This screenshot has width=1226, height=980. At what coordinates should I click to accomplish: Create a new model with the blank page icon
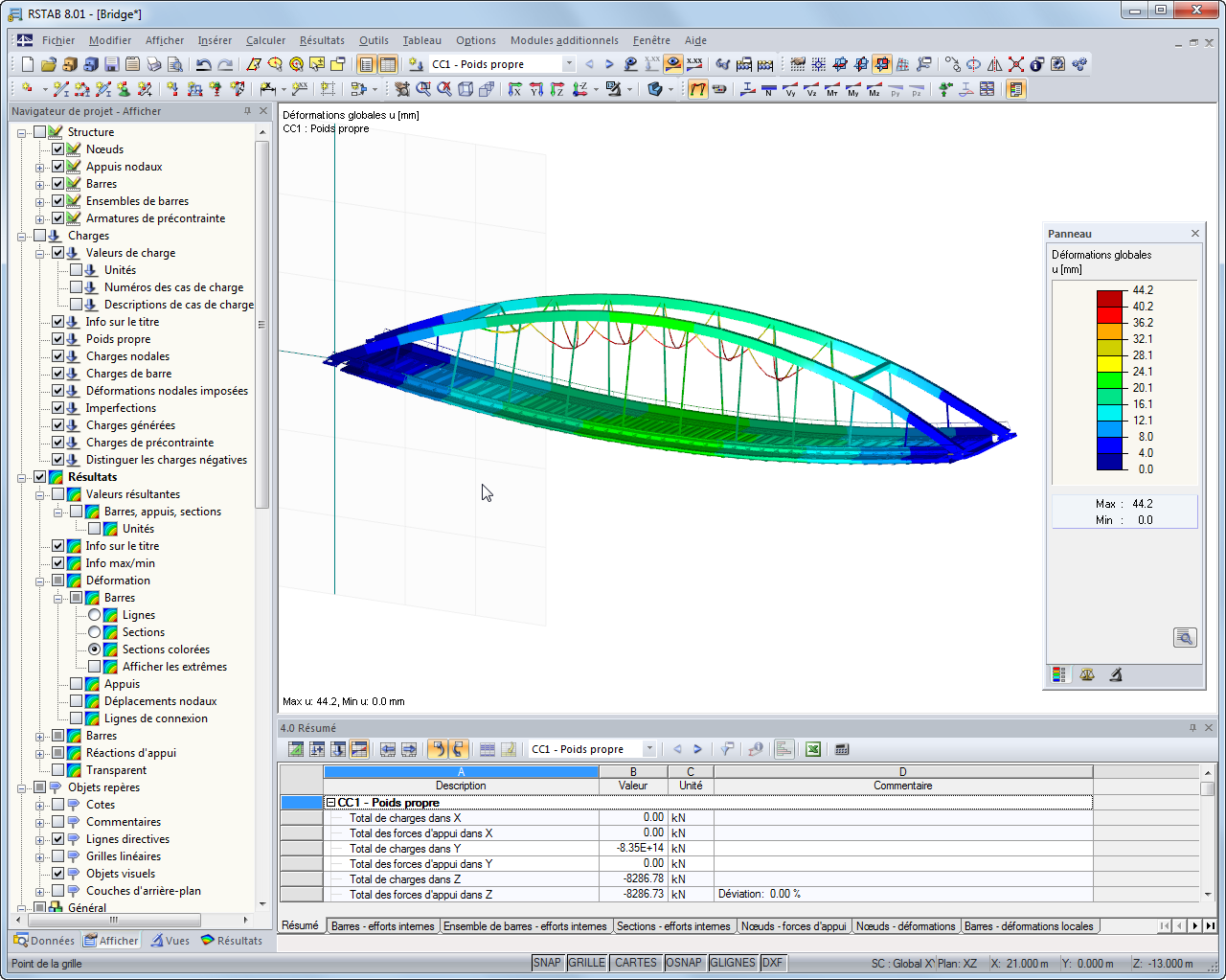click(27, 64)
